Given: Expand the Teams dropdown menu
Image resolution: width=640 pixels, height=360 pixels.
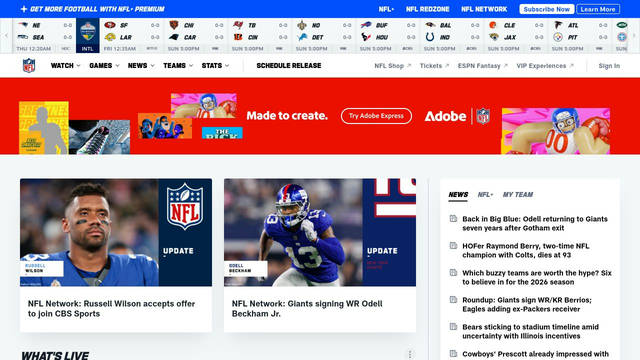Looking at the screenshot, I should click(x=178, y=65).
